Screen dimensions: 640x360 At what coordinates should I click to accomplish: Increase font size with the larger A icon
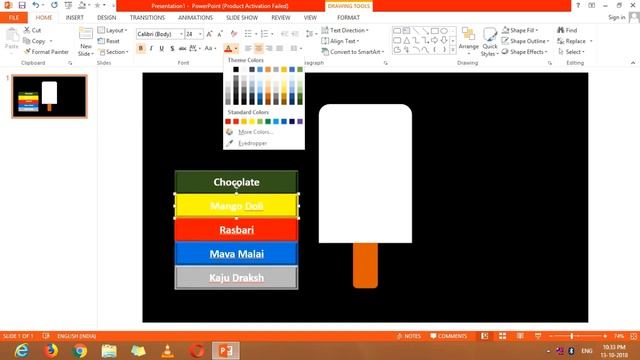[209, 34]
